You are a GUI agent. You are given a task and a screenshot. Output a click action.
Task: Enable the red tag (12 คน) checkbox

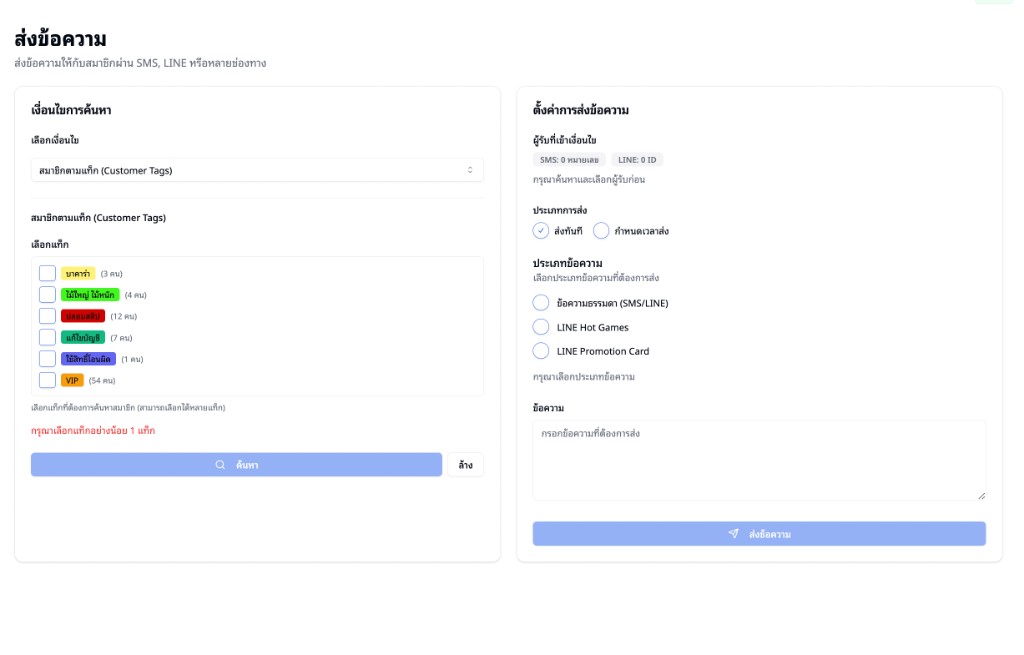[x=47, y=316]
